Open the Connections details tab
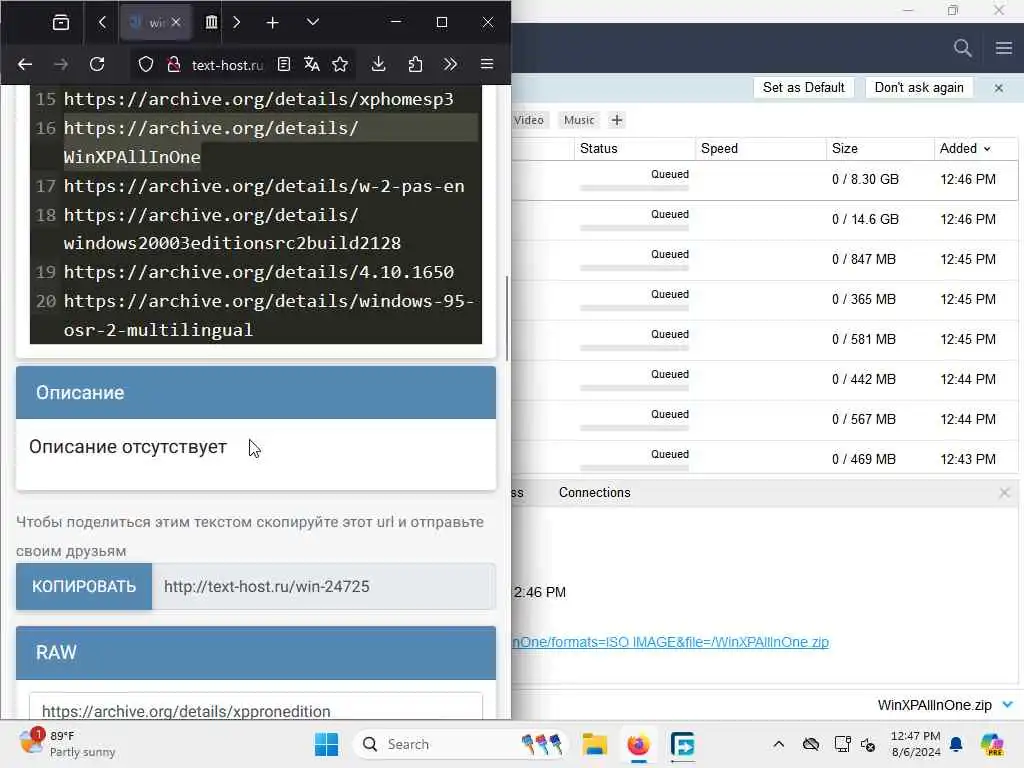Screen dimensions: 1024x768 [594, 492]
